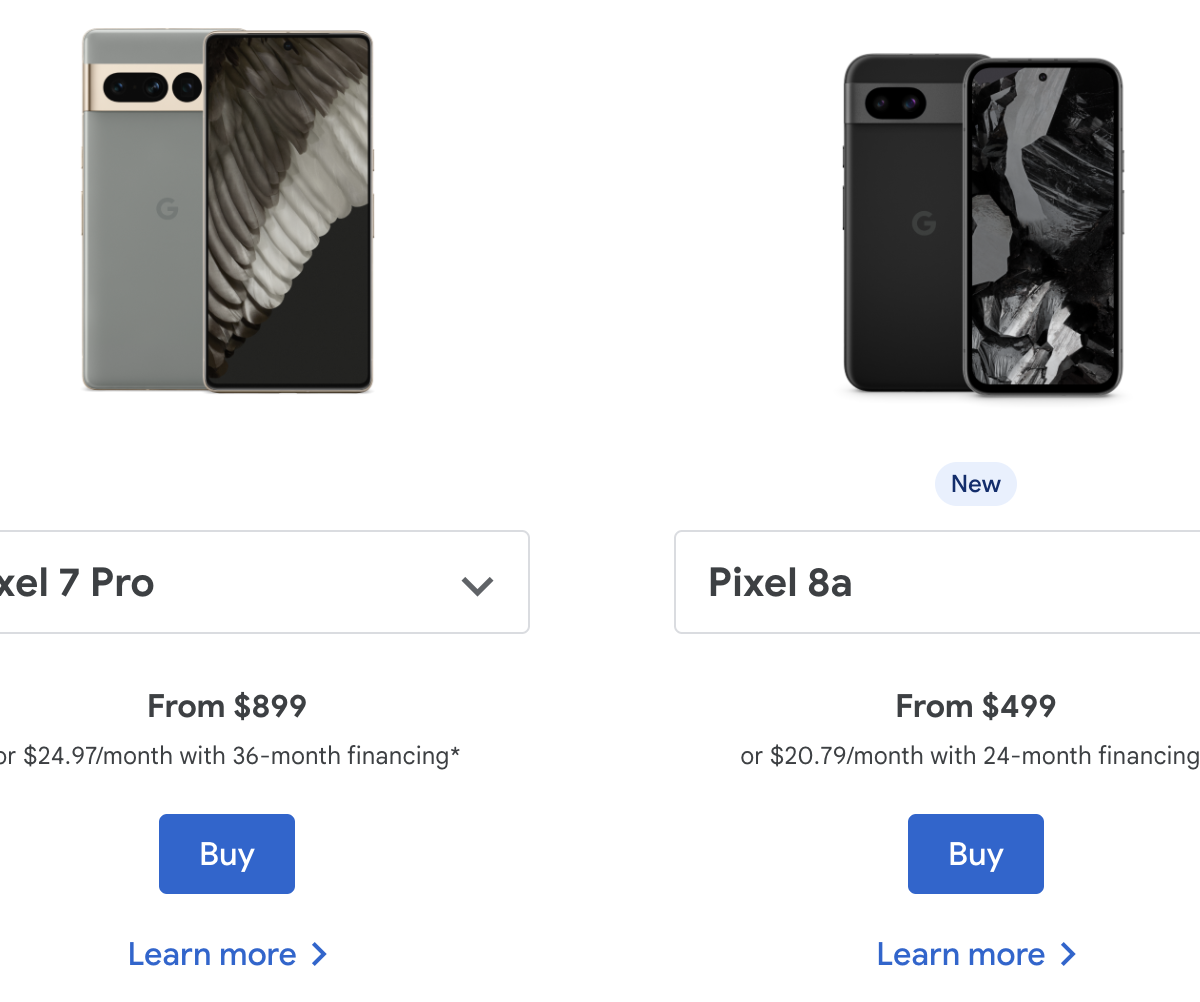Click the Pixel 7 Pro gold camera bar

tap(143, 86)
